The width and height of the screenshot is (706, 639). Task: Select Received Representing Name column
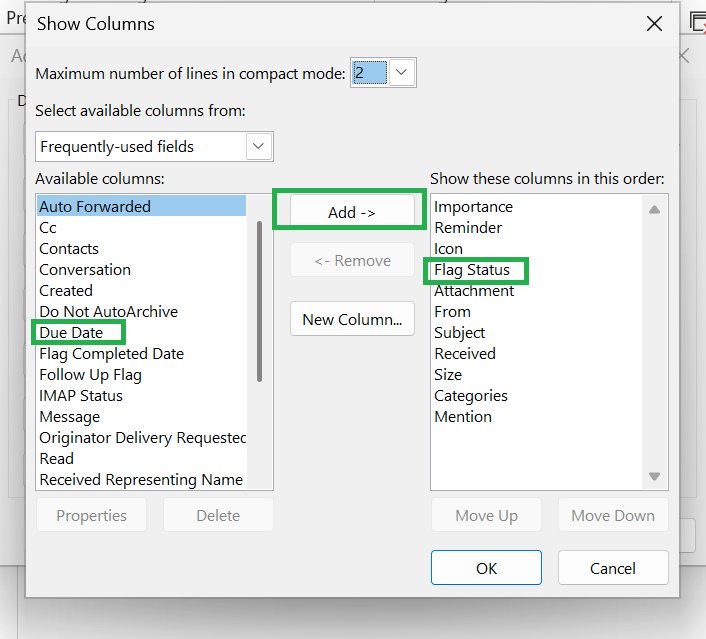[141, 480]
